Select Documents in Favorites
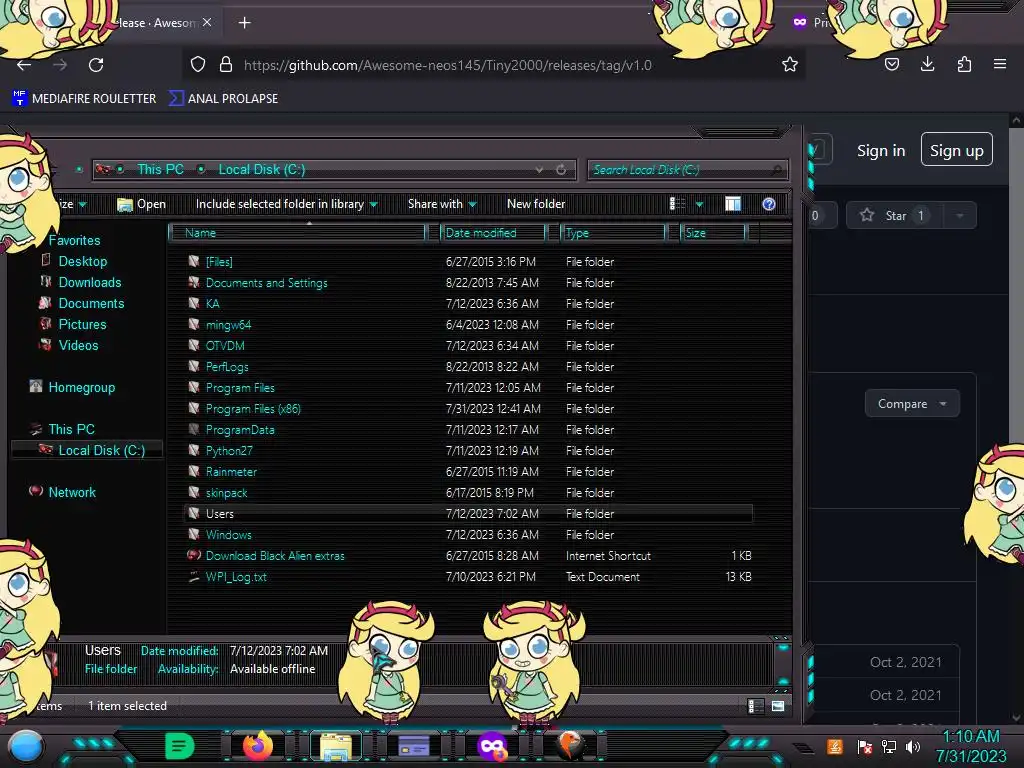The image size is (1024, 768). coord(91,303)
